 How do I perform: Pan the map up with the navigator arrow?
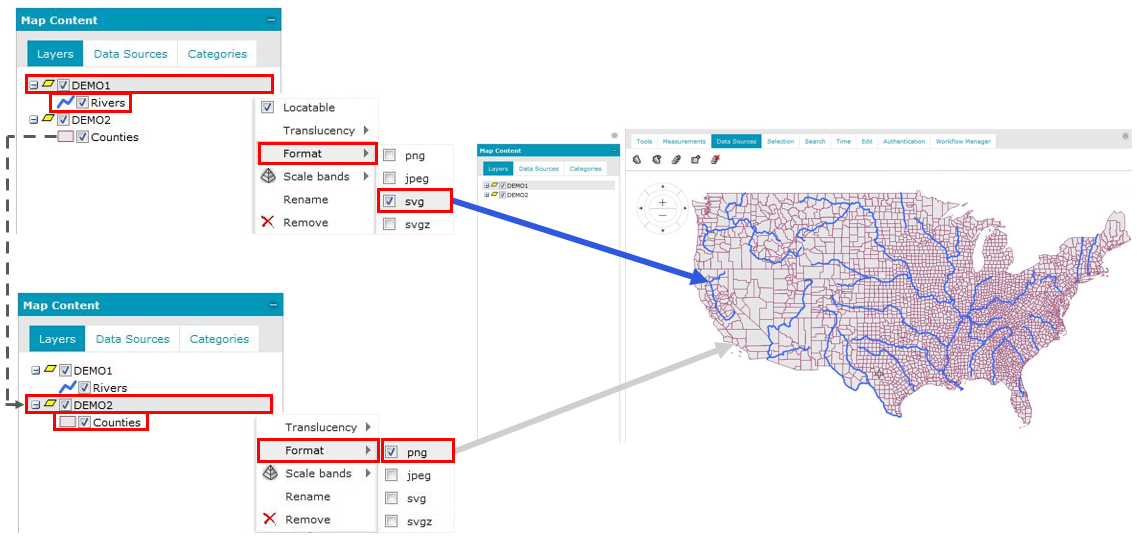point(662,187)
